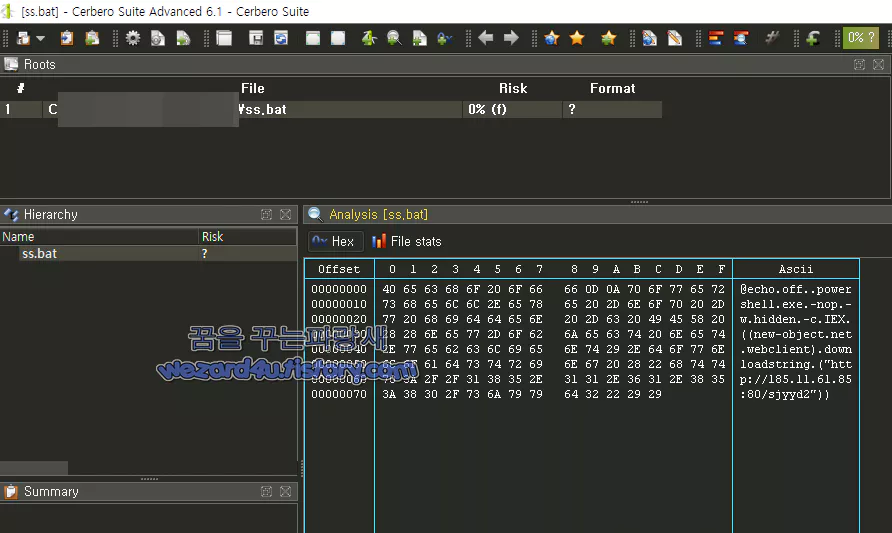Click the document with green plus icon

(419, 38)
